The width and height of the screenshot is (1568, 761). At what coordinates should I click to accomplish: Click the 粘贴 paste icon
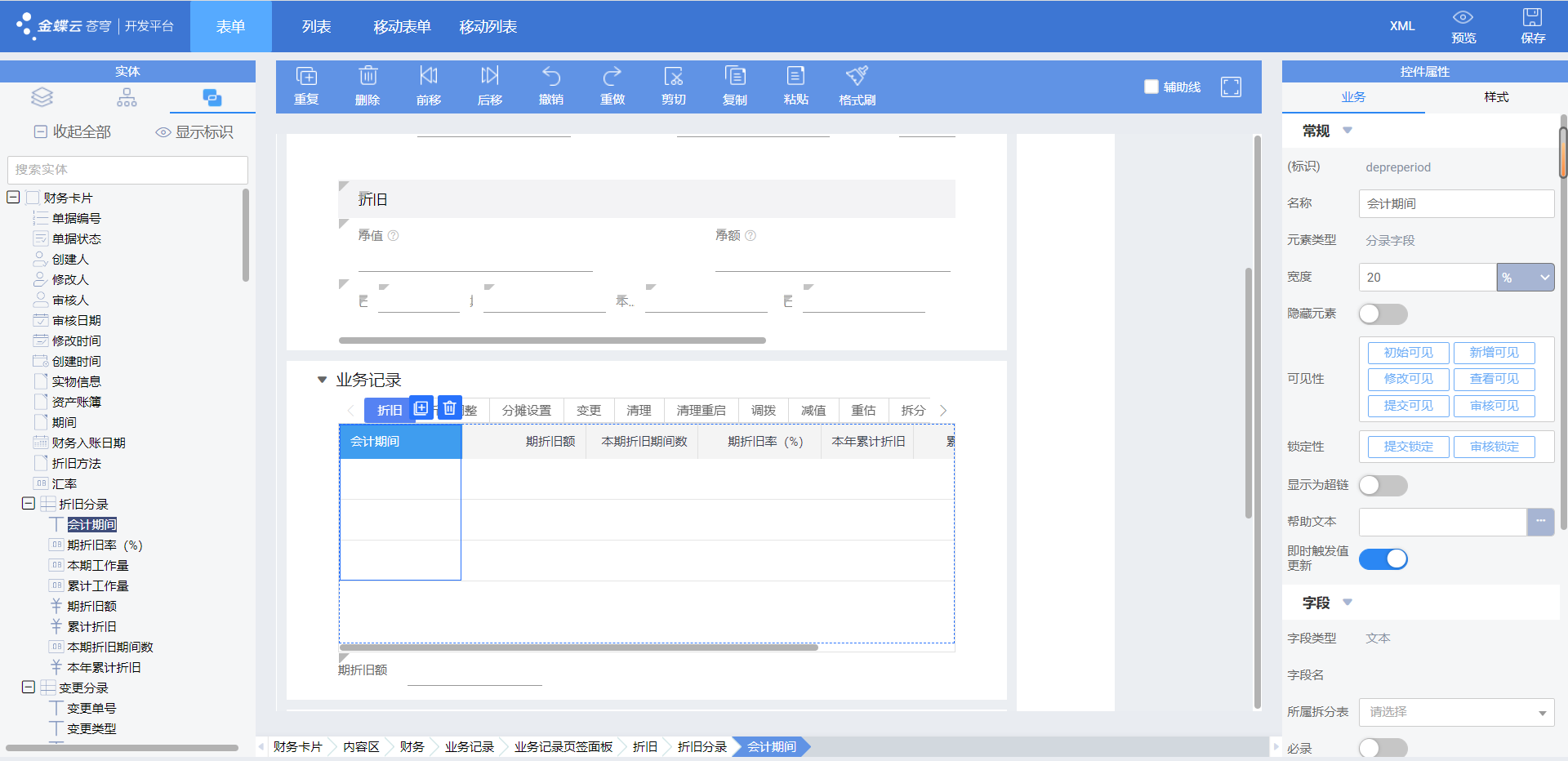[796, 86]
